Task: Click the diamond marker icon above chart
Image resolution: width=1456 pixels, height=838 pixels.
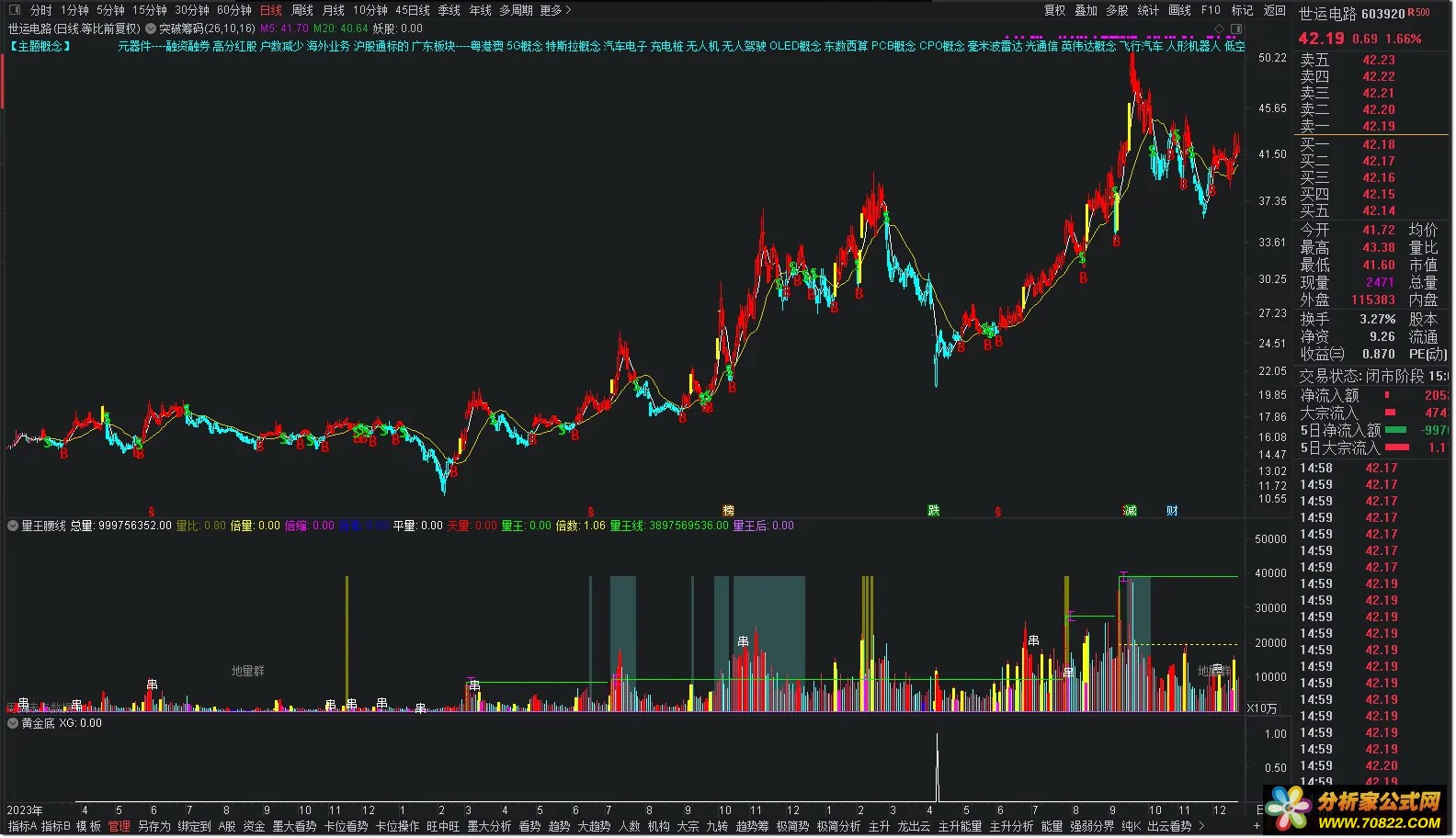Action: (x=1220, y=28)
